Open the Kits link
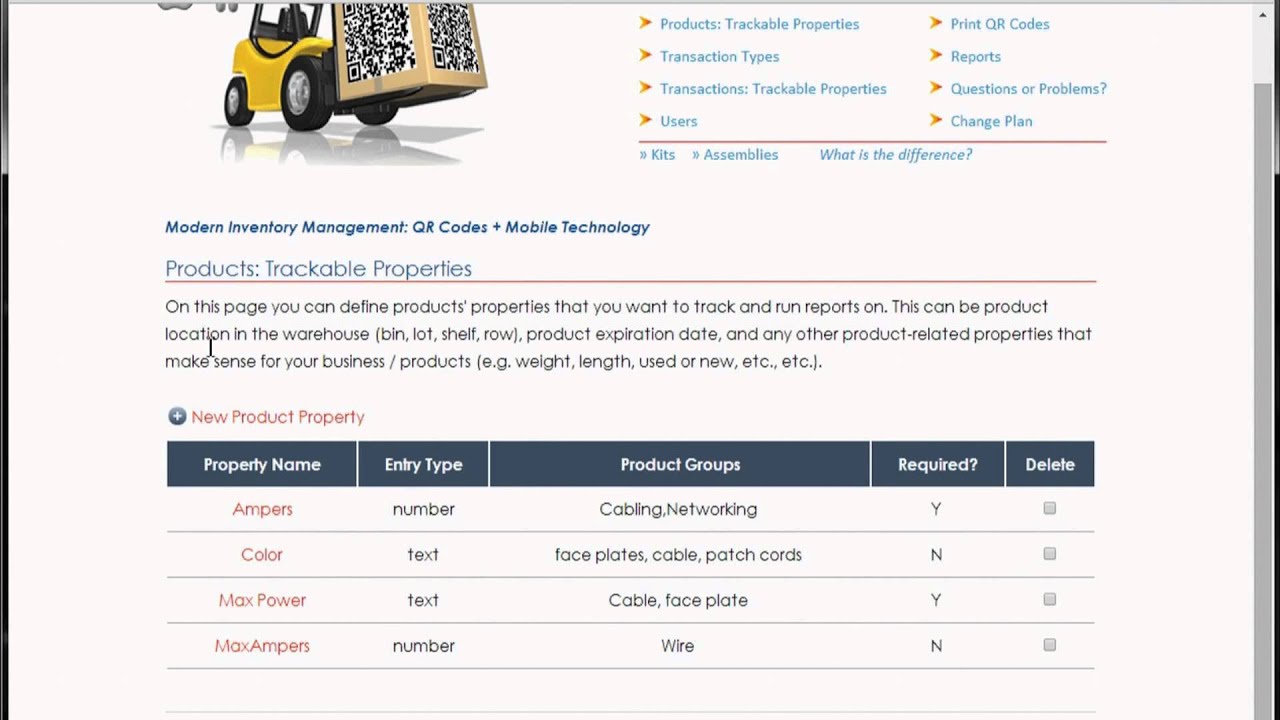The width and height of the screenshot is (1280, 720). click(x=662, y=155)
